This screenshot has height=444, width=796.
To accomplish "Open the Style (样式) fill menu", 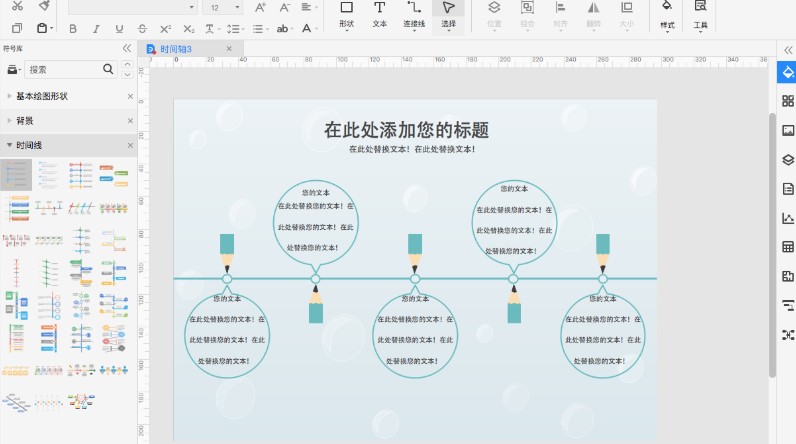I will point(667,13).
